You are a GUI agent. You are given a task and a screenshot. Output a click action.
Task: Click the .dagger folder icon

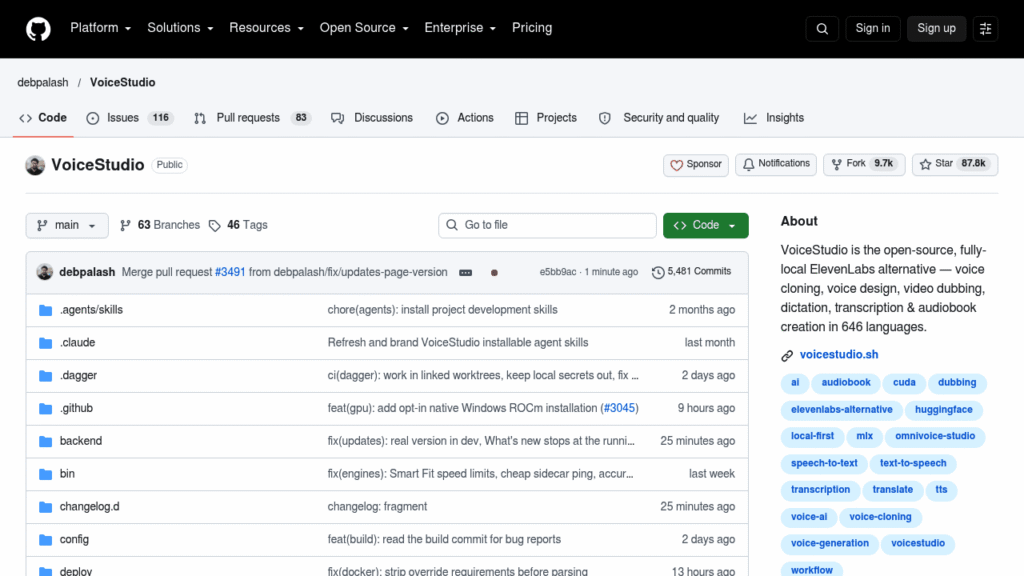tap(45, 376)
